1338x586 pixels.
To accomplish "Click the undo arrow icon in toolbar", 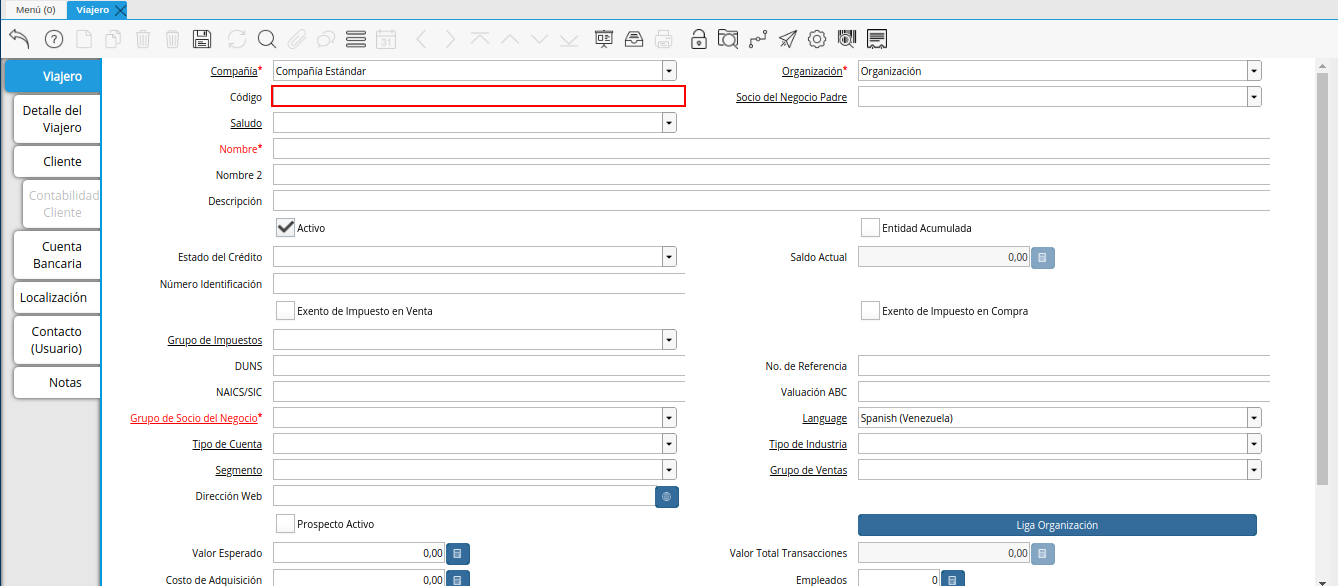I will pos(19,39).
